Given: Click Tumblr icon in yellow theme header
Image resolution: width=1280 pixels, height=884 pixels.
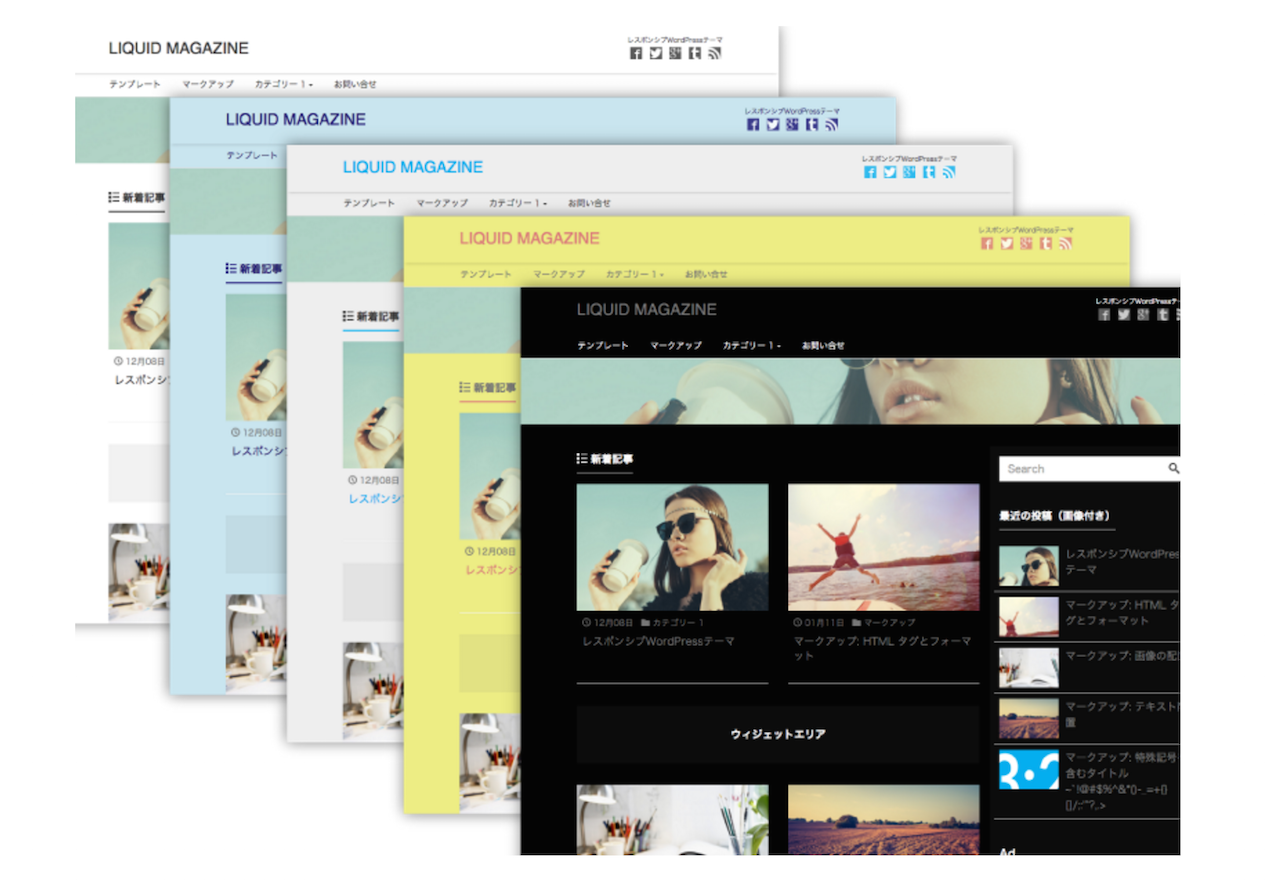Looking at the screenshot, I should coord(1045,243).
